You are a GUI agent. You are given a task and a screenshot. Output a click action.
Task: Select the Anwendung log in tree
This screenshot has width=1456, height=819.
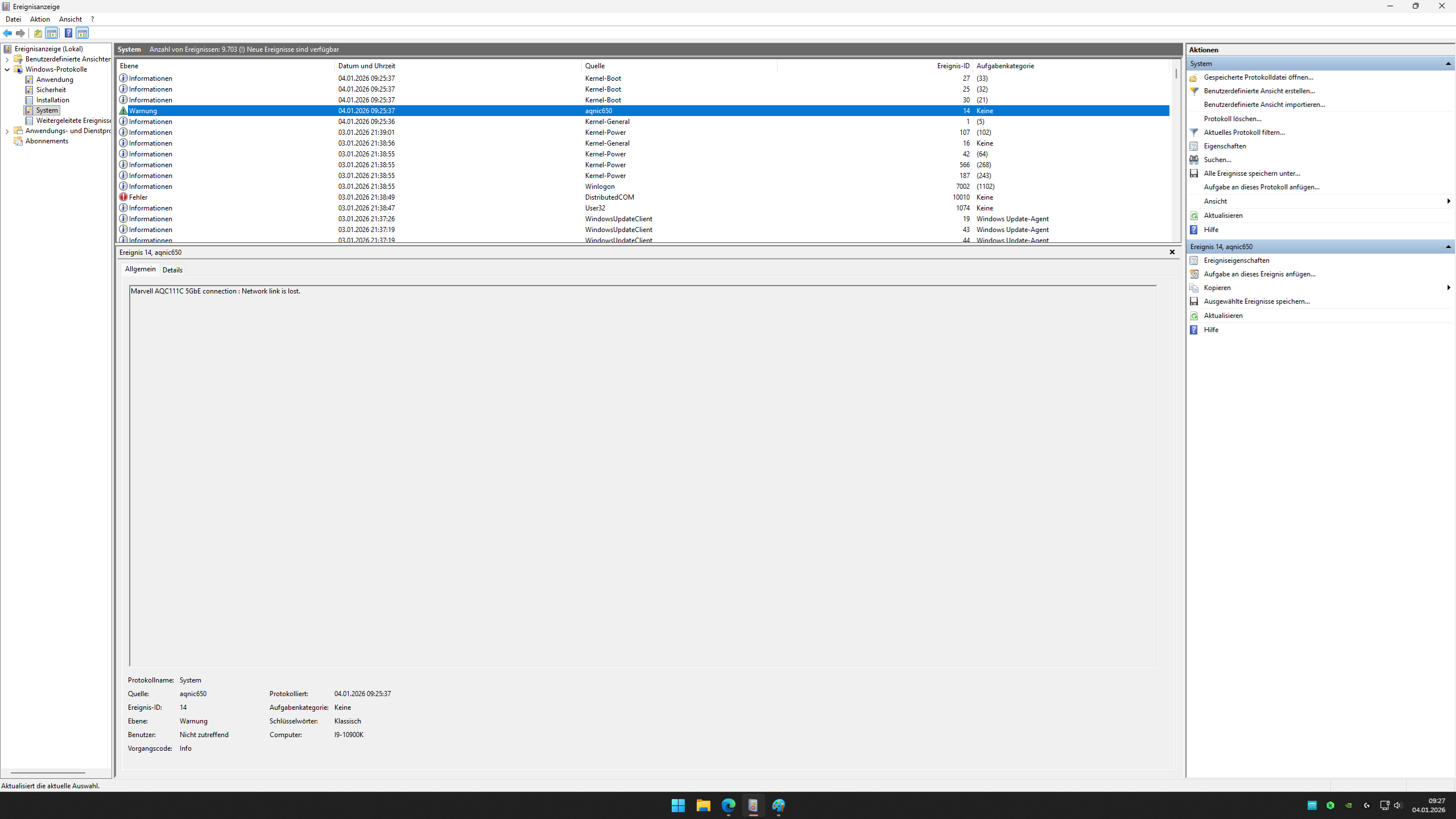tap(55, 80)
